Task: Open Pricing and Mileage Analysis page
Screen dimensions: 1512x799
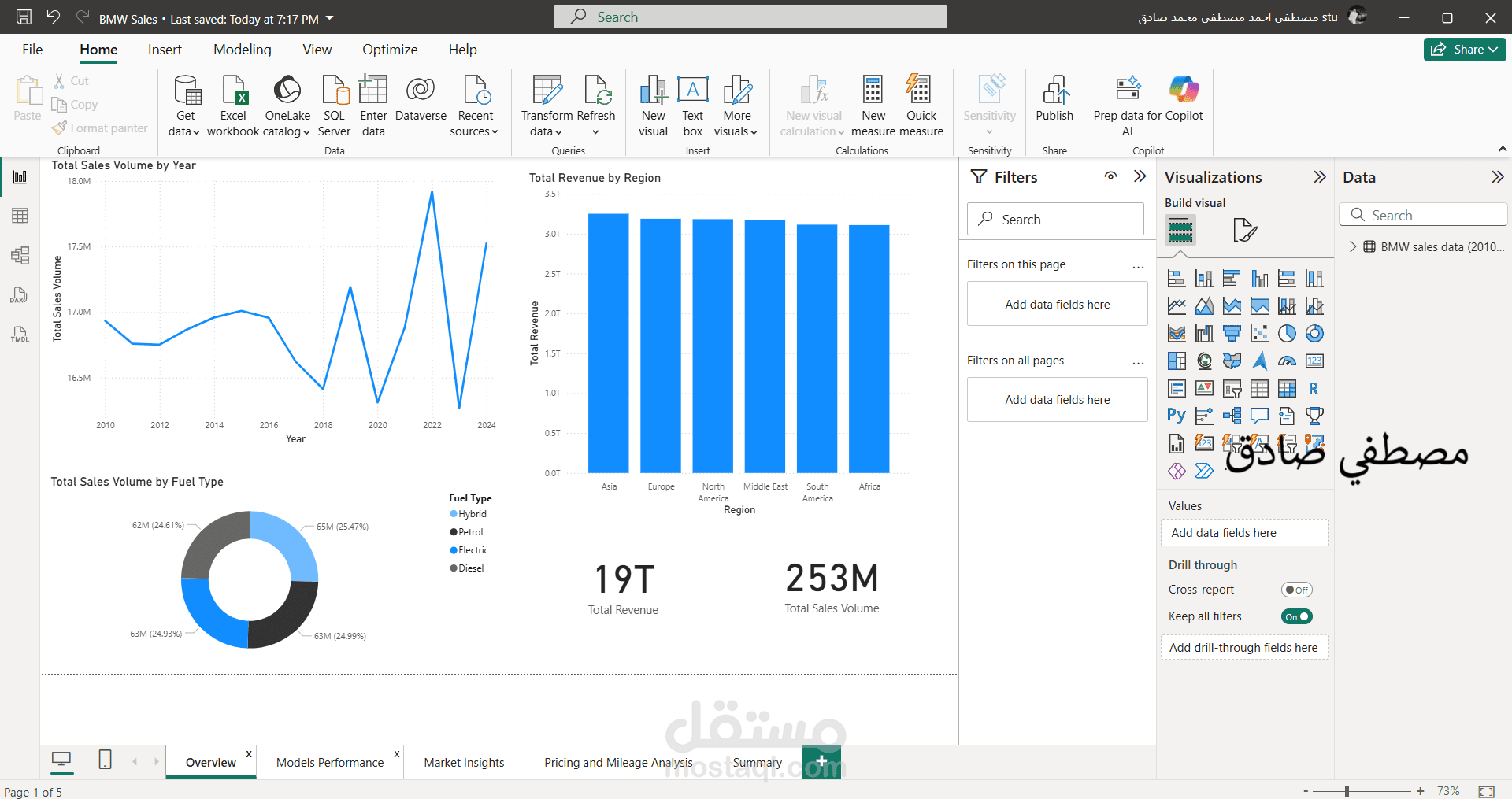Action: pos(618,762)
